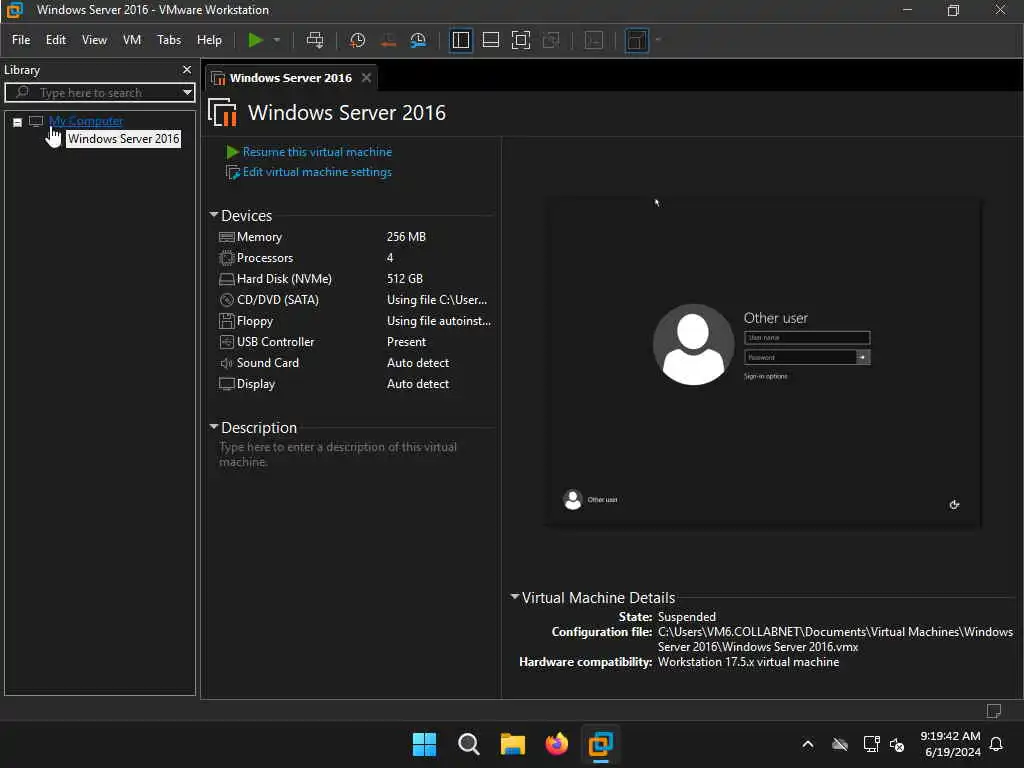Open the Windows Start menu
The width and height of the screenshot is (1024, 768).
424,744
